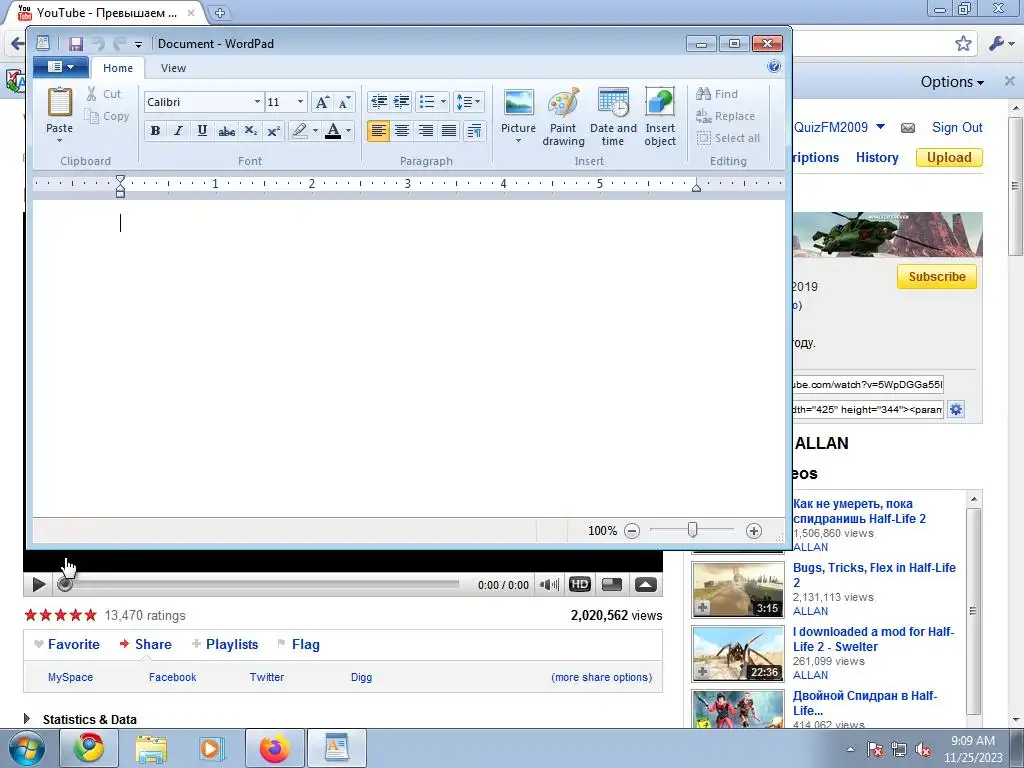
Task: Click the Insert object icon
Action: [x=660, y=103]
